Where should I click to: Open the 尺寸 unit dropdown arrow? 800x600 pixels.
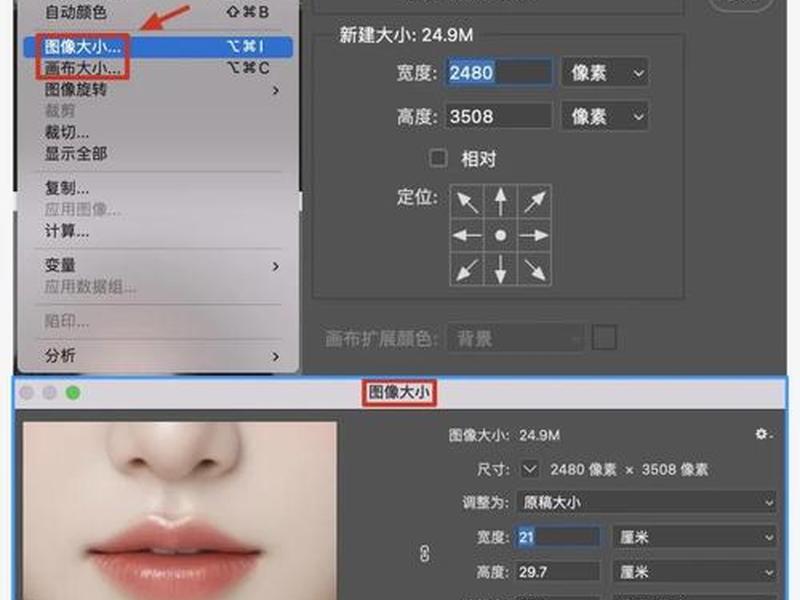[530, 469]
